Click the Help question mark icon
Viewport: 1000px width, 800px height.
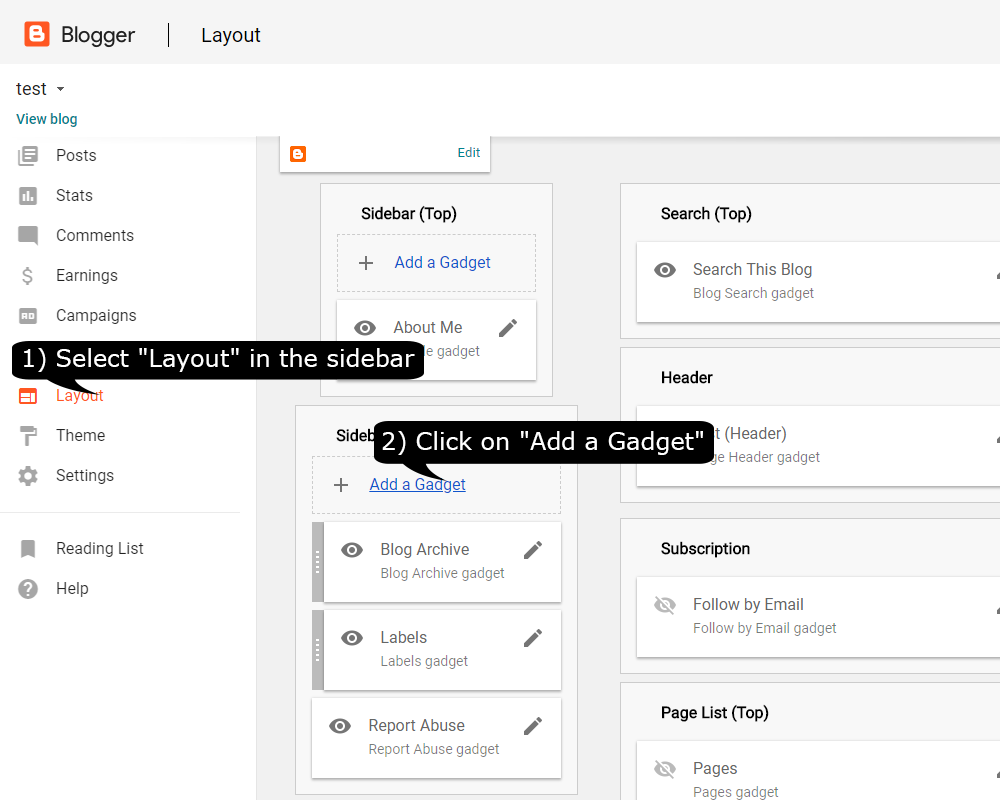click(28, 589)
